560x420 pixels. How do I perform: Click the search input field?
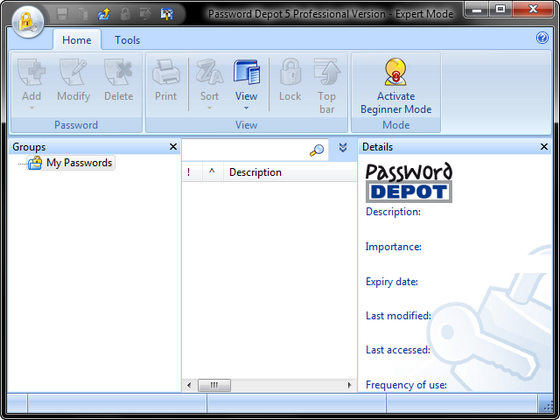coord(246,150)
